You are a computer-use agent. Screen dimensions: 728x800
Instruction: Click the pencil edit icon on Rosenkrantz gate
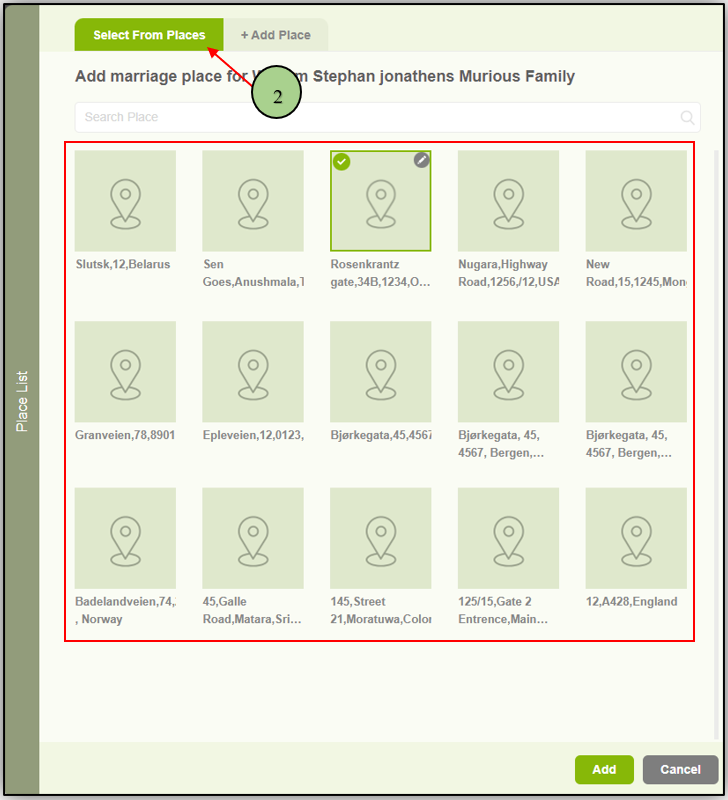(422, 160)
